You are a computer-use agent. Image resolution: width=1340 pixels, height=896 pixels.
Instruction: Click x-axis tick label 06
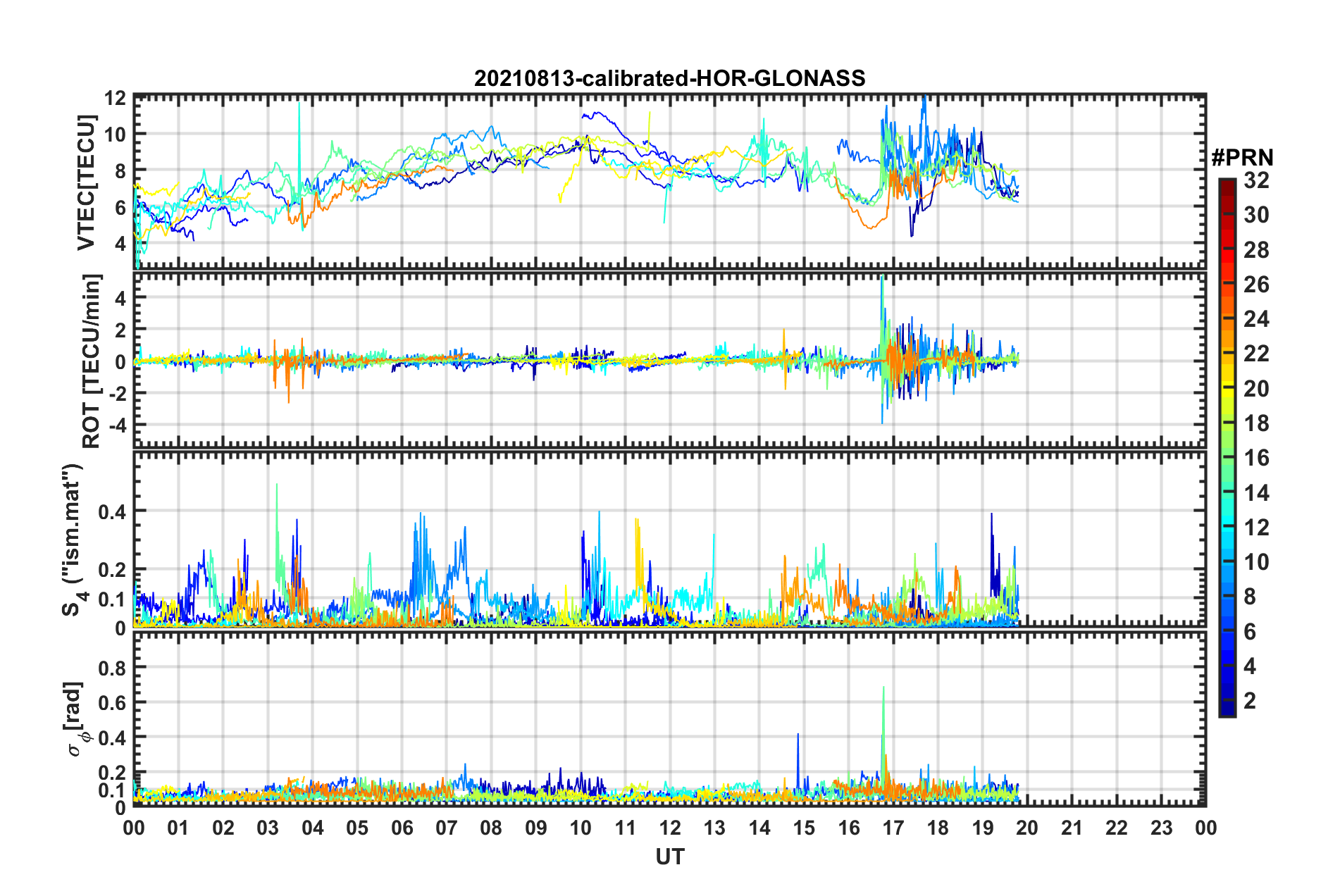tap(402, 828)
